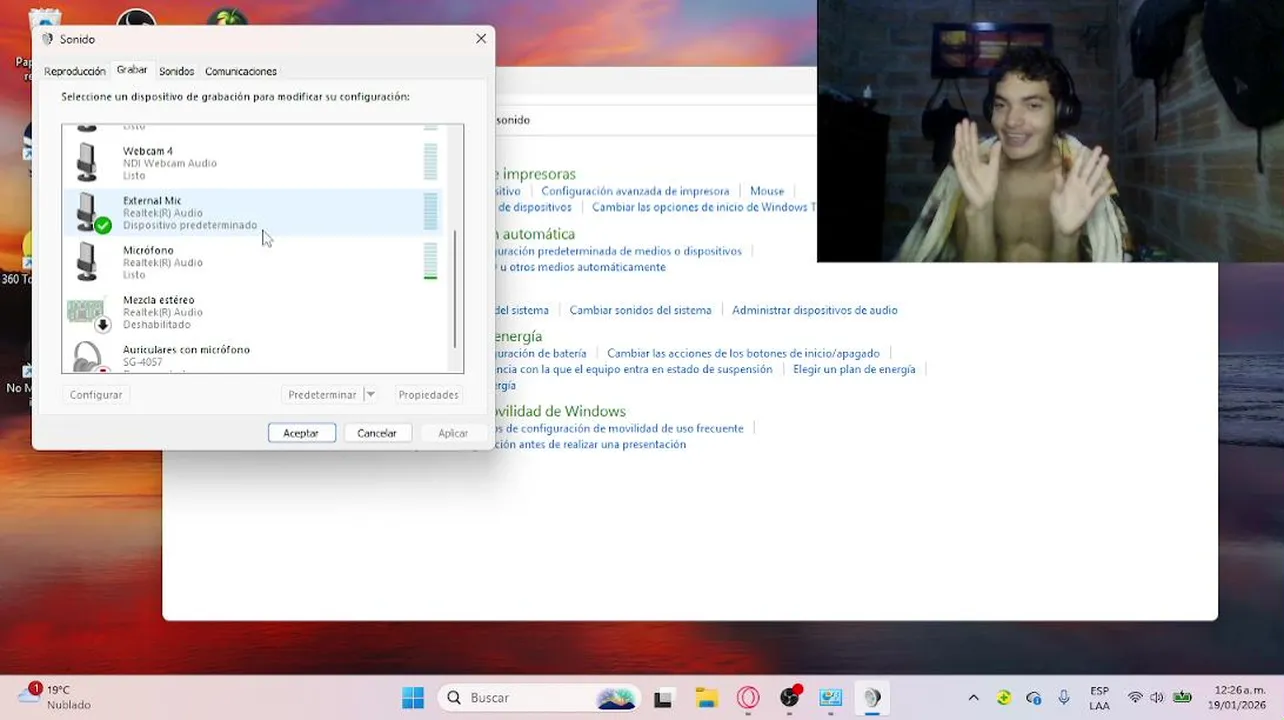1284x720 pixels.
Task: Open the Mouse link in Control Panel
Action: coord(767,191)
